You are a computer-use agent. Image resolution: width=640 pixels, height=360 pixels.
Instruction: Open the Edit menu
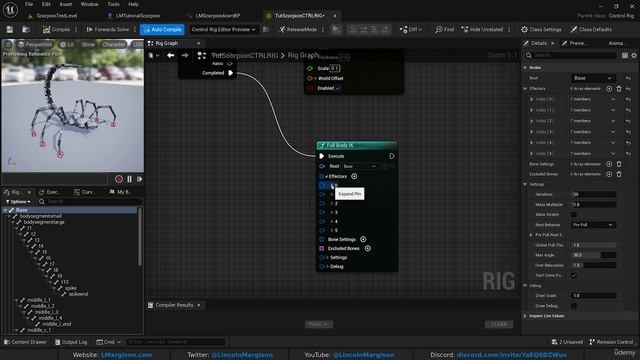[x=46, y=4]
